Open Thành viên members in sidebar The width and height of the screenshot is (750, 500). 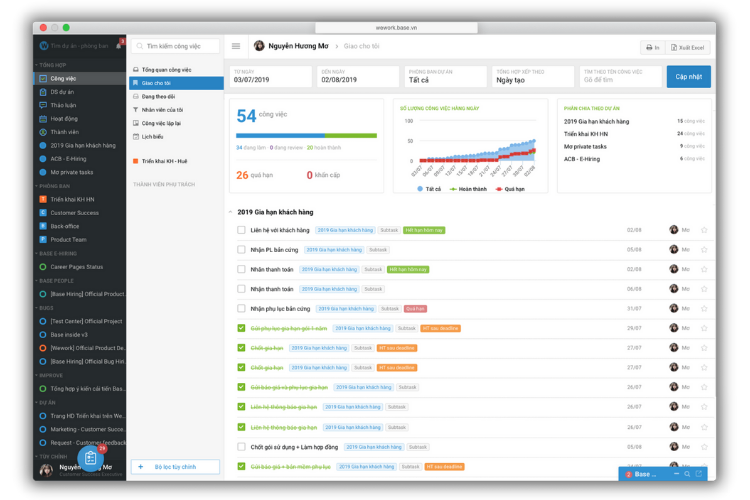43,132
